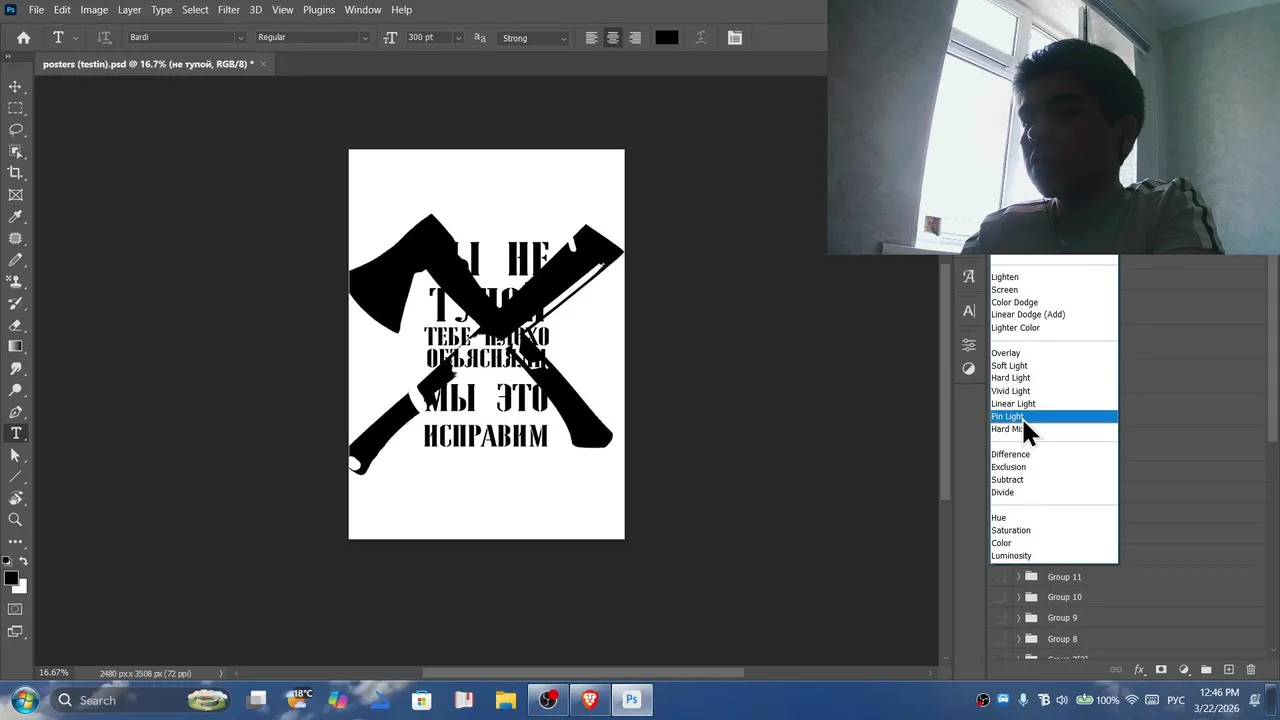The image size is (1280, 720).
Task: Select the Zoom tool
Action: click(15, 520)
